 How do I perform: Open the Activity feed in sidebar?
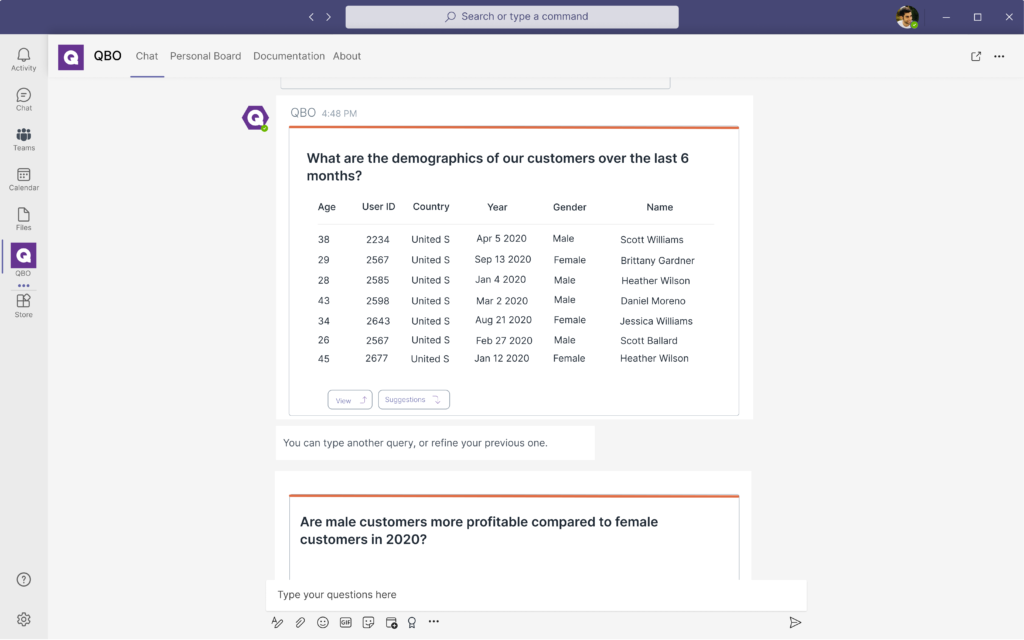pos(23,59)
